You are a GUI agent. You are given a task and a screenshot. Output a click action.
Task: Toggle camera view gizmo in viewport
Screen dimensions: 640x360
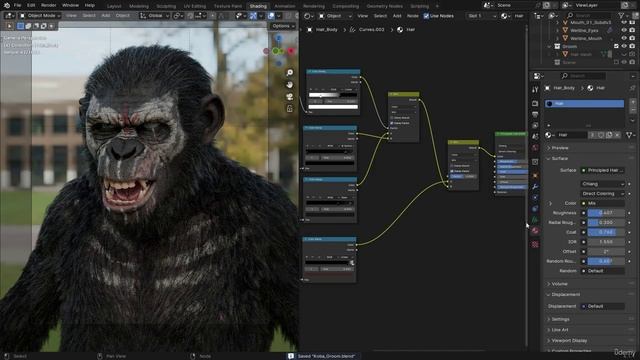(289, 97)
